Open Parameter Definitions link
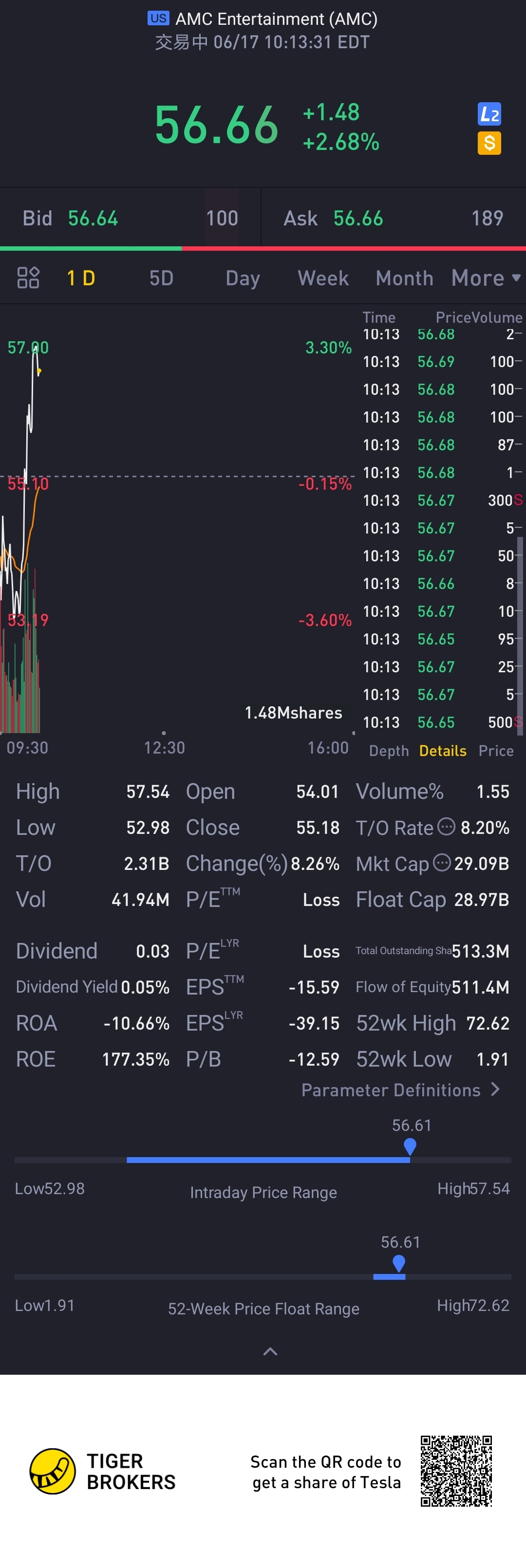This screenshot has height=1568, width=526. pos(400,1090)
